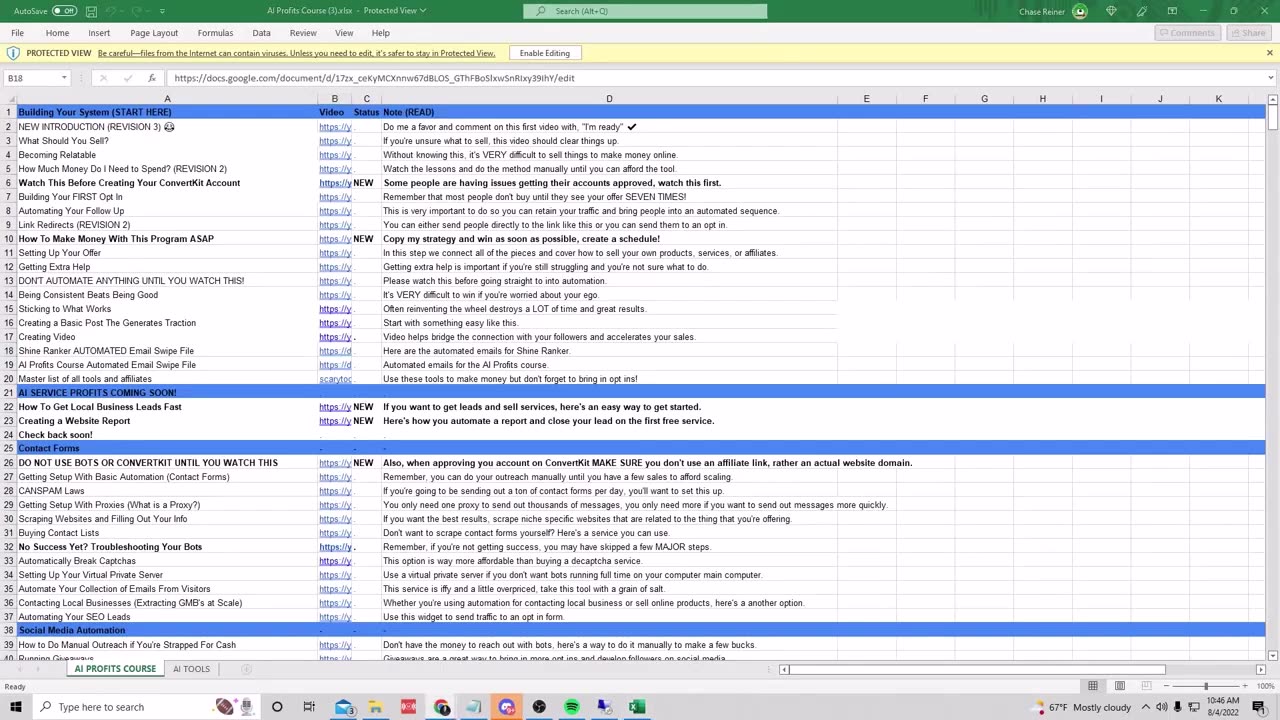Open the Formulas tab
Screen dimensions: 1280x720
pos(215,33)
